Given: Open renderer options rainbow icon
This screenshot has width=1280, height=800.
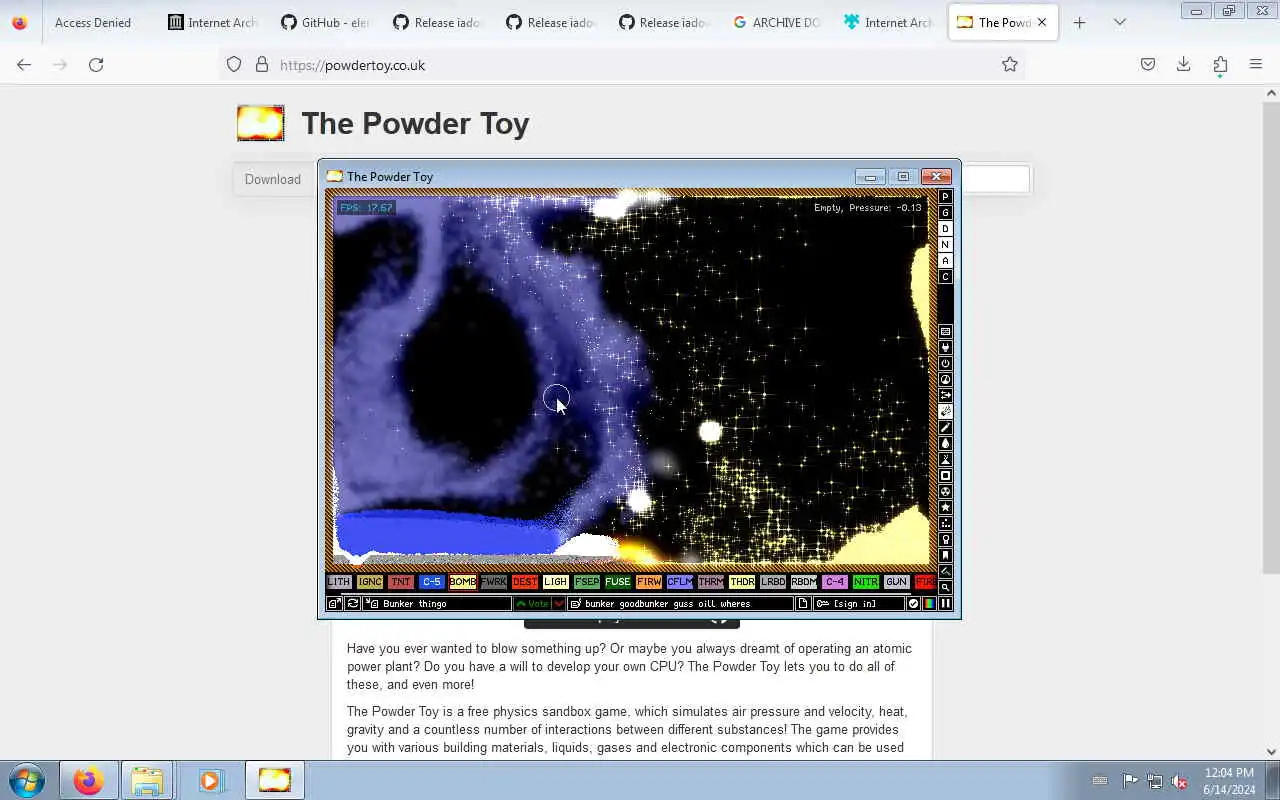Looking at the screenshot, I should [x=930, y=603].
